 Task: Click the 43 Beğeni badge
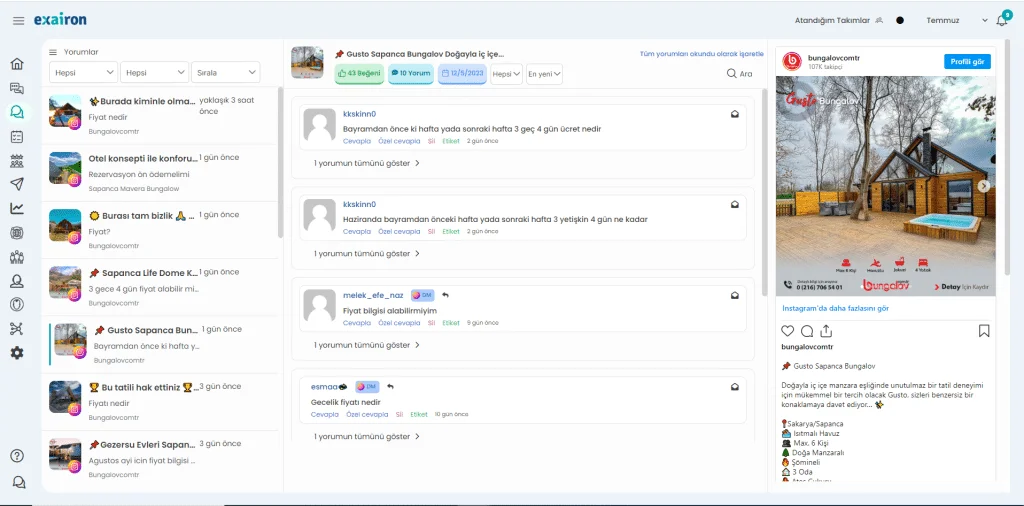[x=359, y=74]
